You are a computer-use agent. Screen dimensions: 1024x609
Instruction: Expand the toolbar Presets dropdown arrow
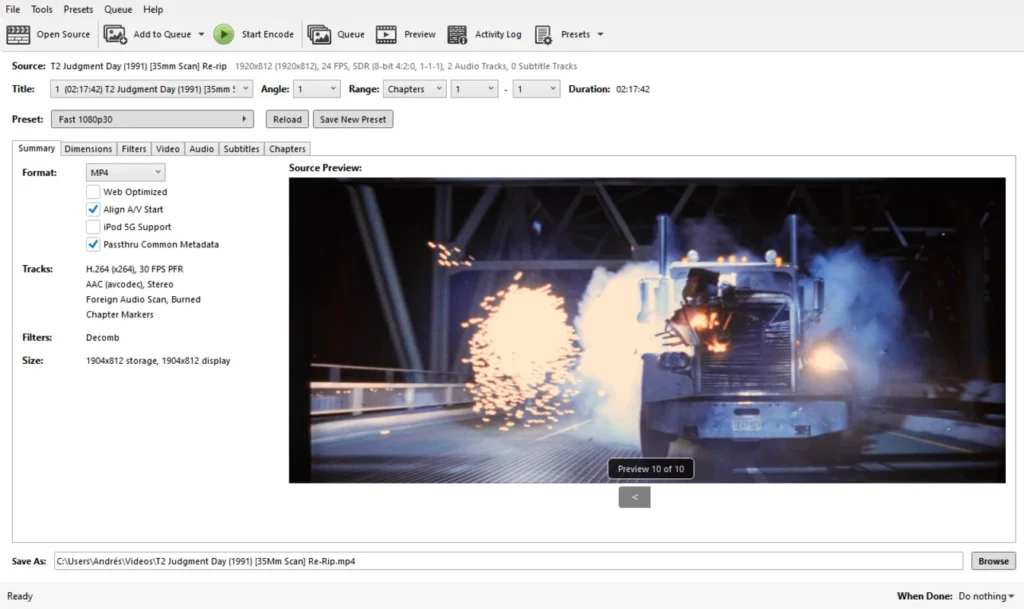[600, 35]
